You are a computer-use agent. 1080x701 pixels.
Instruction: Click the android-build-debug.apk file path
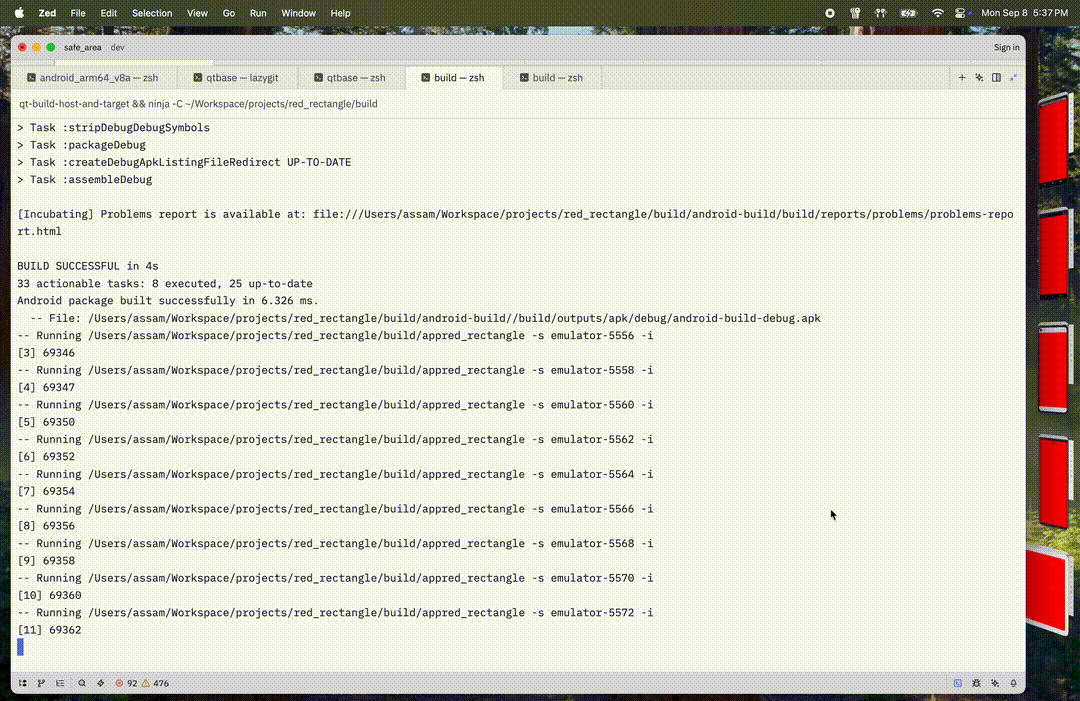pyautogui.click(x=455, y=318)
